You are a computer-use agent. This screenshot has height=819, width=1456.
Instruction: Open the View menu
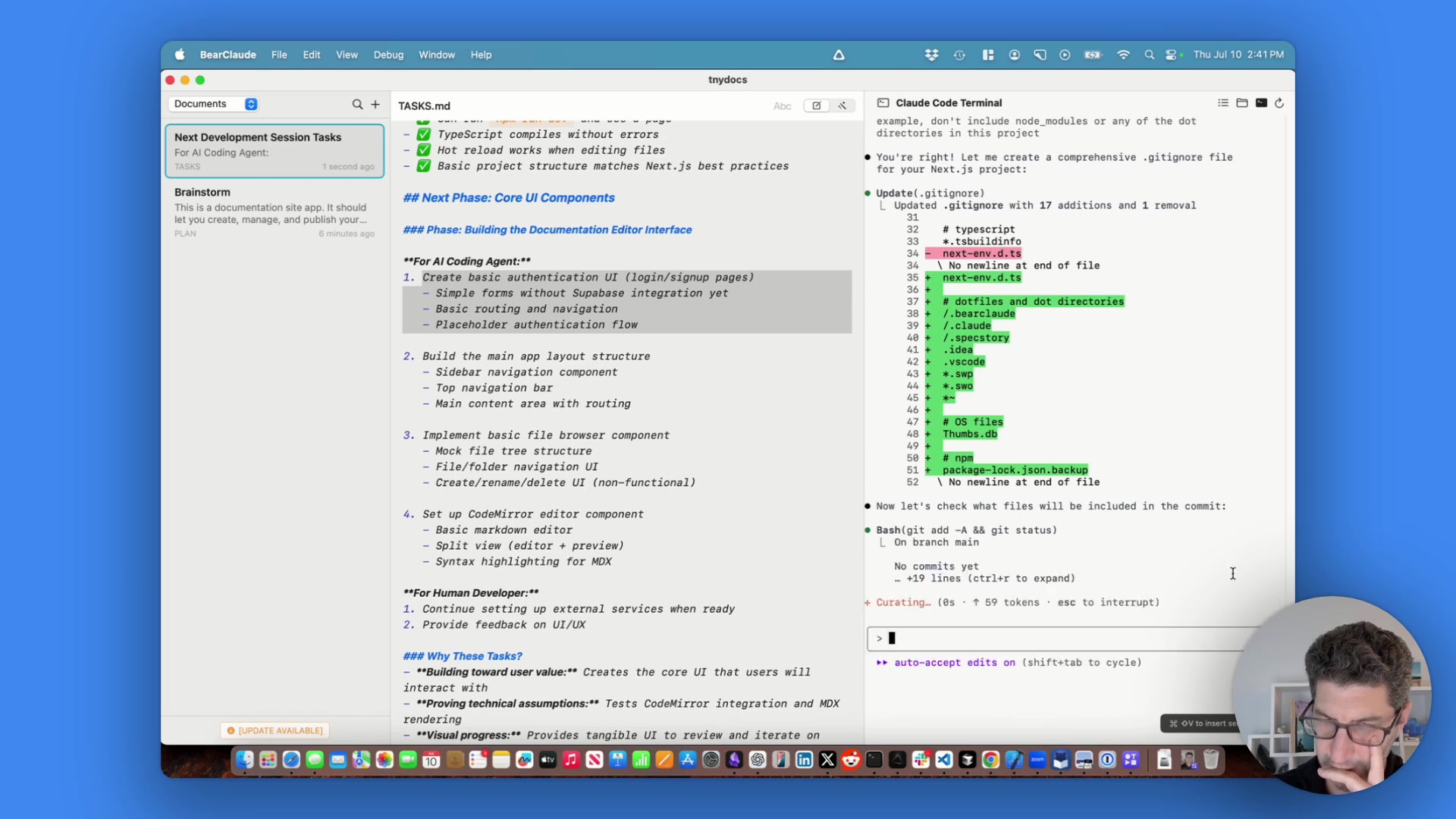(x=347, y=55)
